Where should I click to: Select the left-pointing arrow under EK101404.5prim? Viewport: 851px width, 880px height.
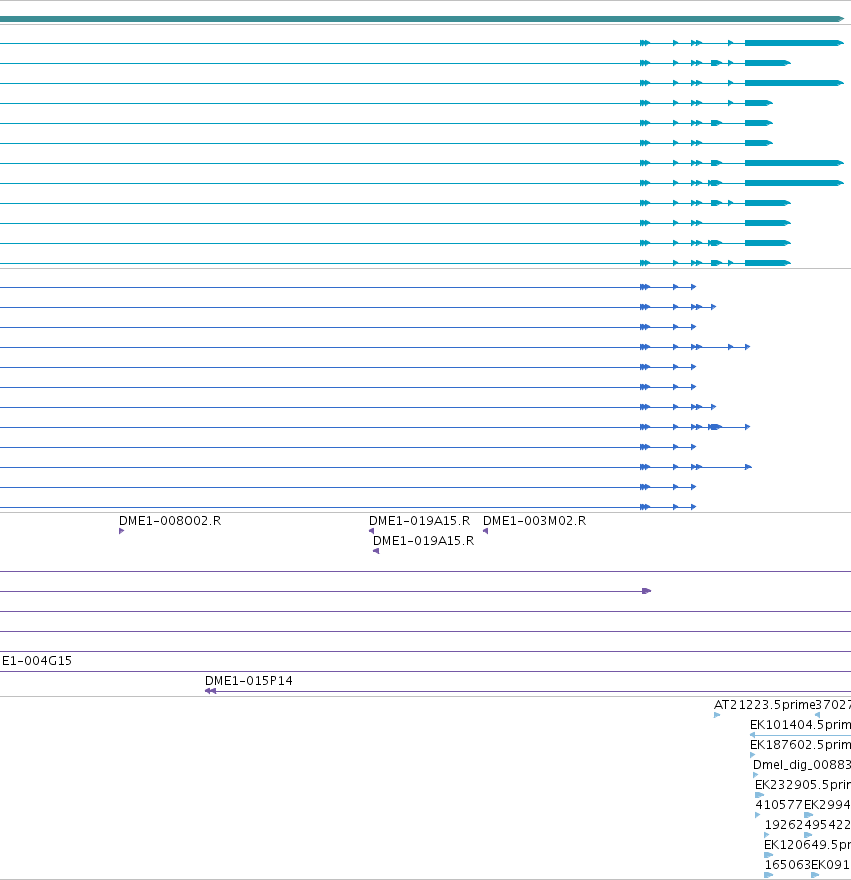[x=753, y=735]
